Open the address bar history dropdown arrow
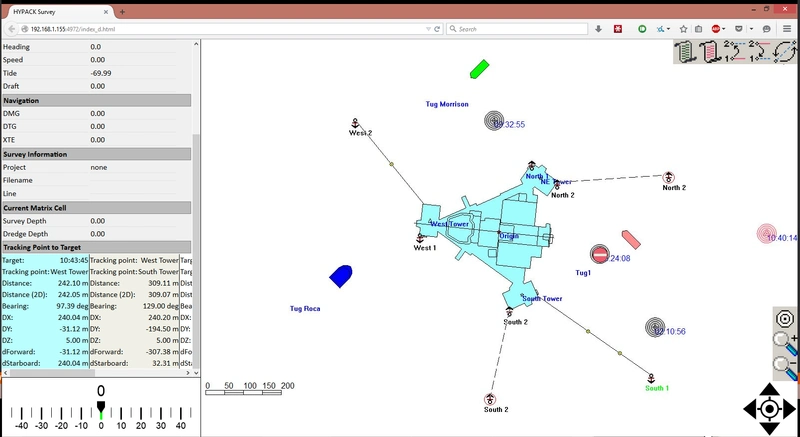Screen dimensions: 800x437 coord(428,29)
